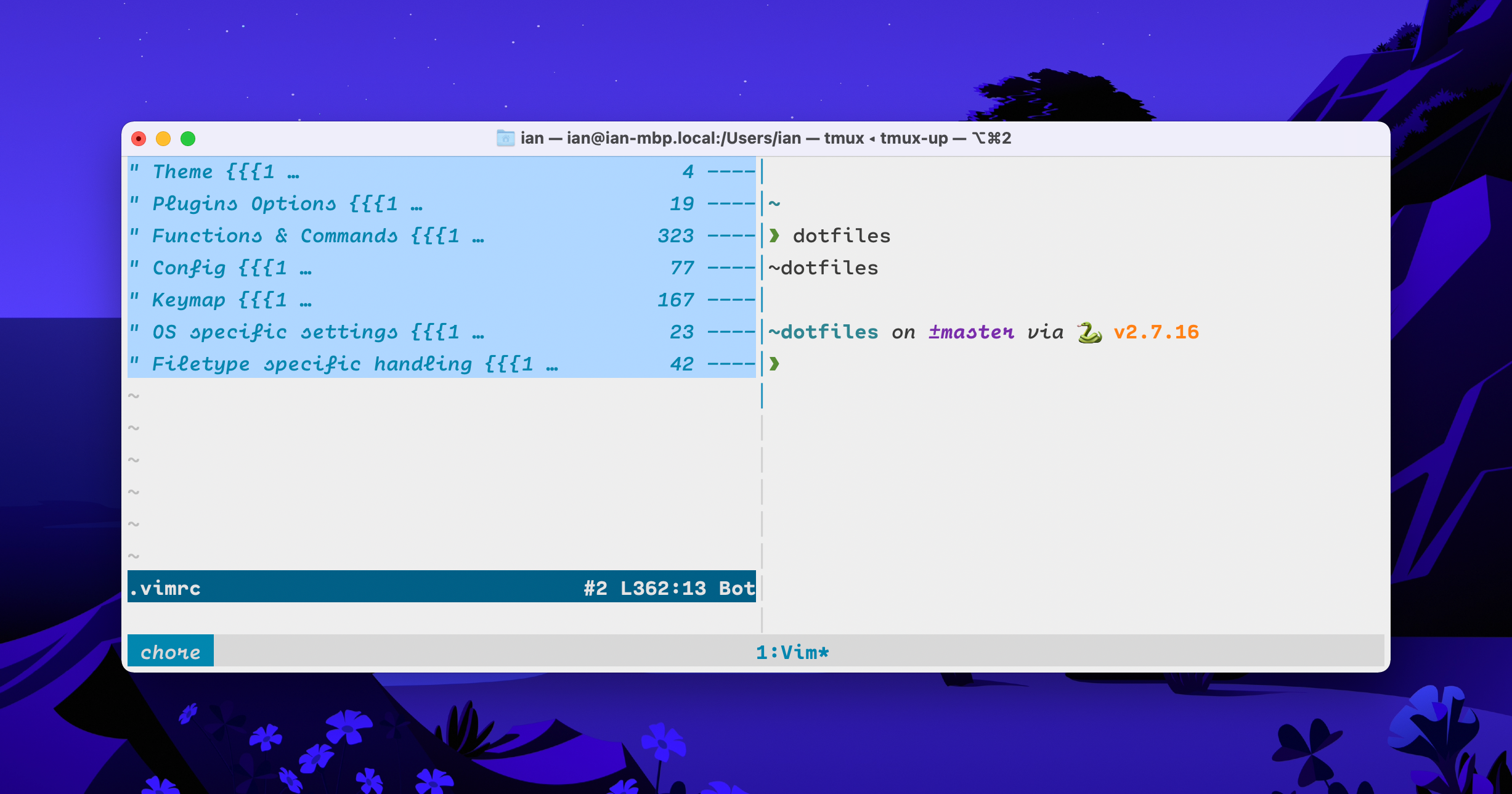Open the OS specific settings fold

pos(441,332)
